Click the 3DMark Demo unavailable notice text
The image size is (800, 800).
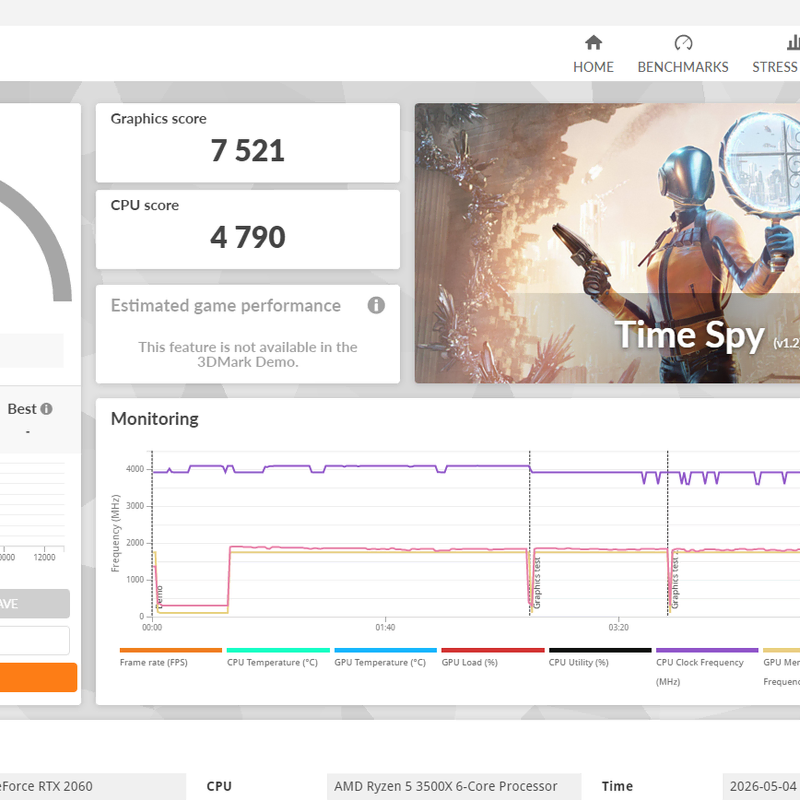(x=247, y=354)
